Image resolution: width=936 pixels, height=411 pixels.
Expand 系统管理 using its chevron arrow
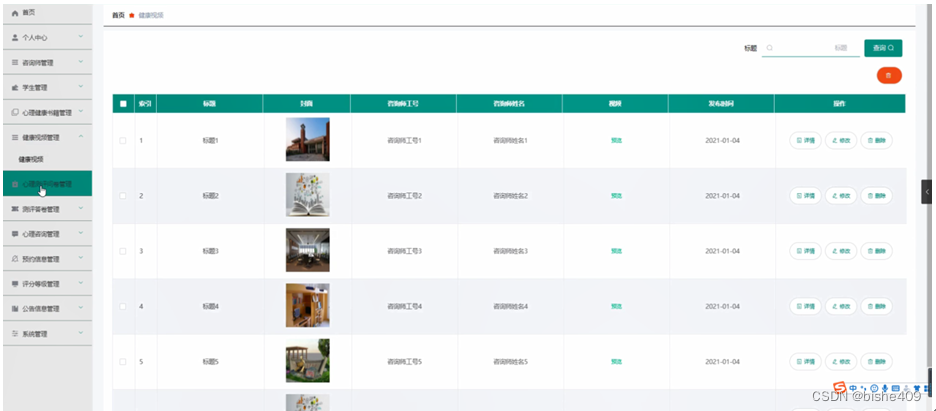[81, 333]
